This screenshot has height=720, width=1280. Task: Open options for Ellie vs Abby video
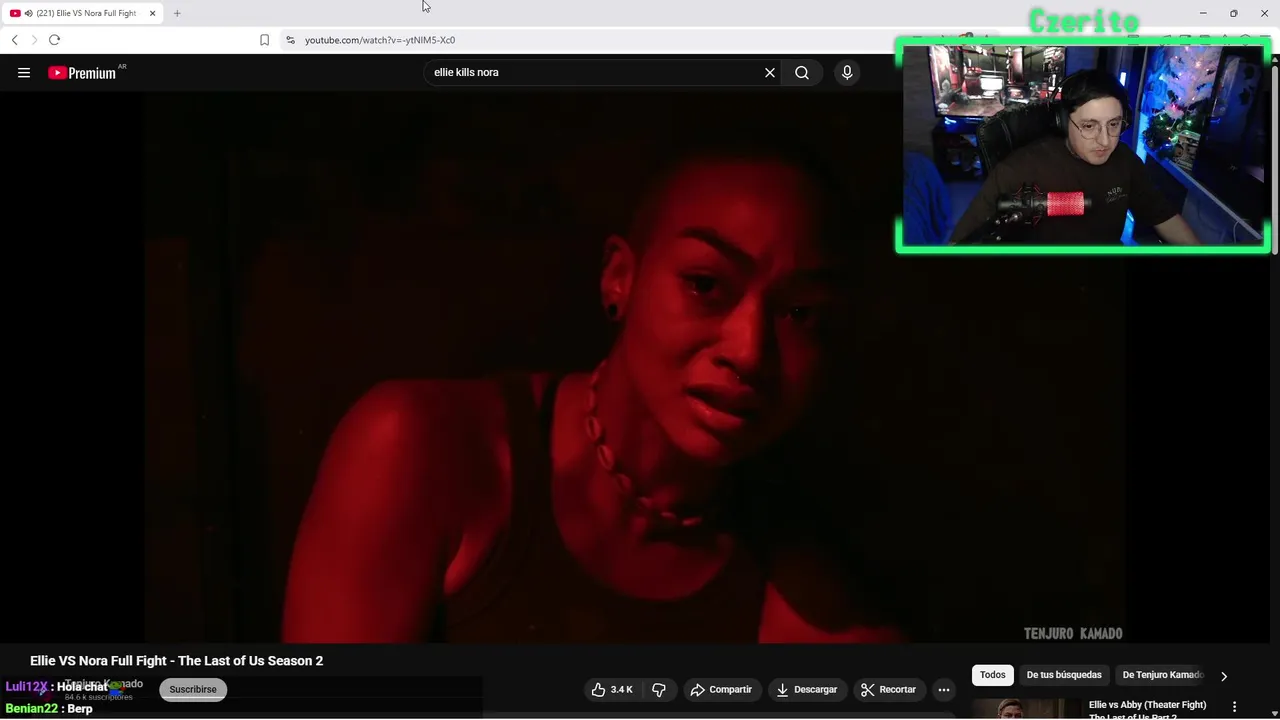(x=1234, y=707)
